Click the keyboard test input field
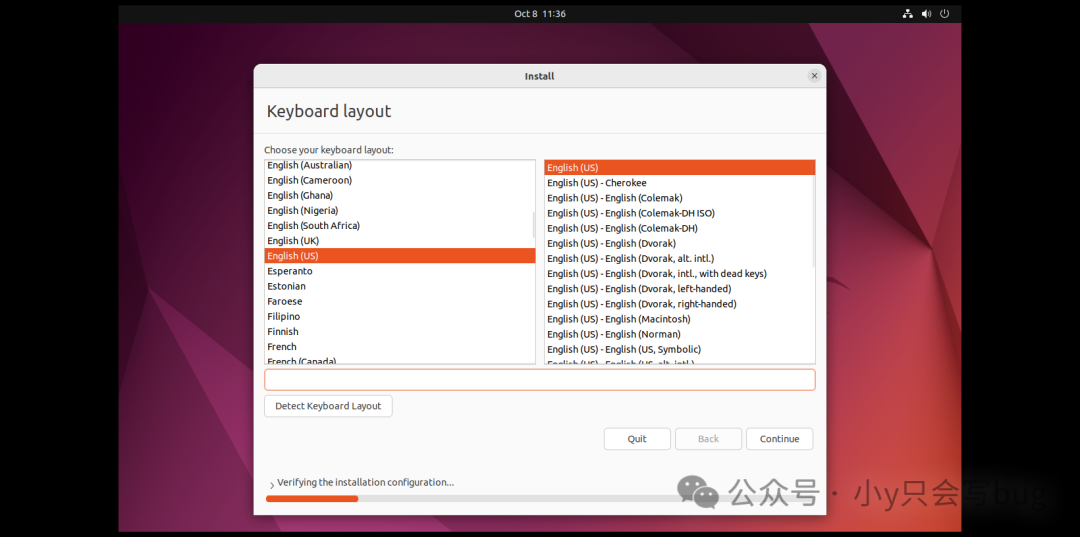 (539, 380)
